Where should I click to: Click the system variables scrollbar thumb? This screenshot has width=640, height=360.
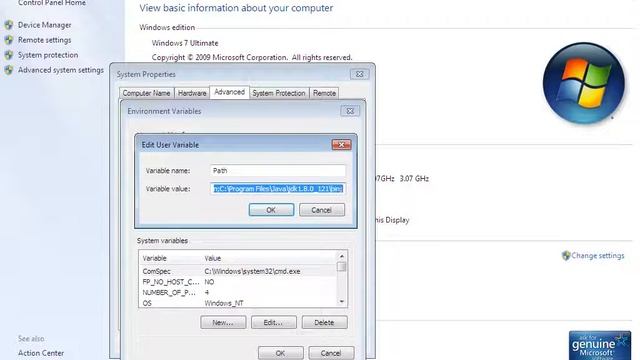coord(342,267)
